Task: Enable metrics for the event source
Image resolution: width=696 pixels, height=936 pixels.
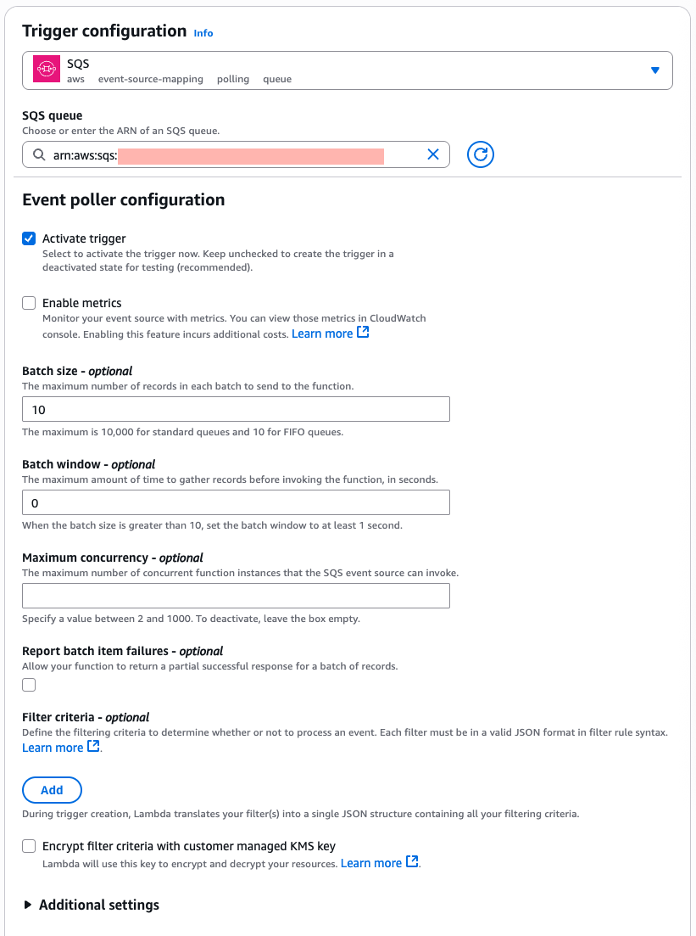Action: tap(29, 302)
